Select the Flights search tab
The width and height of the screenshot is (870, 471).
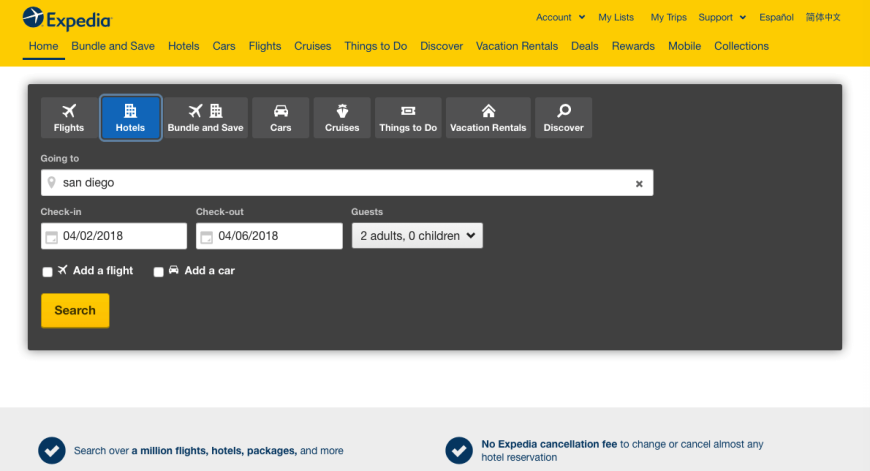tap(69, 118)
